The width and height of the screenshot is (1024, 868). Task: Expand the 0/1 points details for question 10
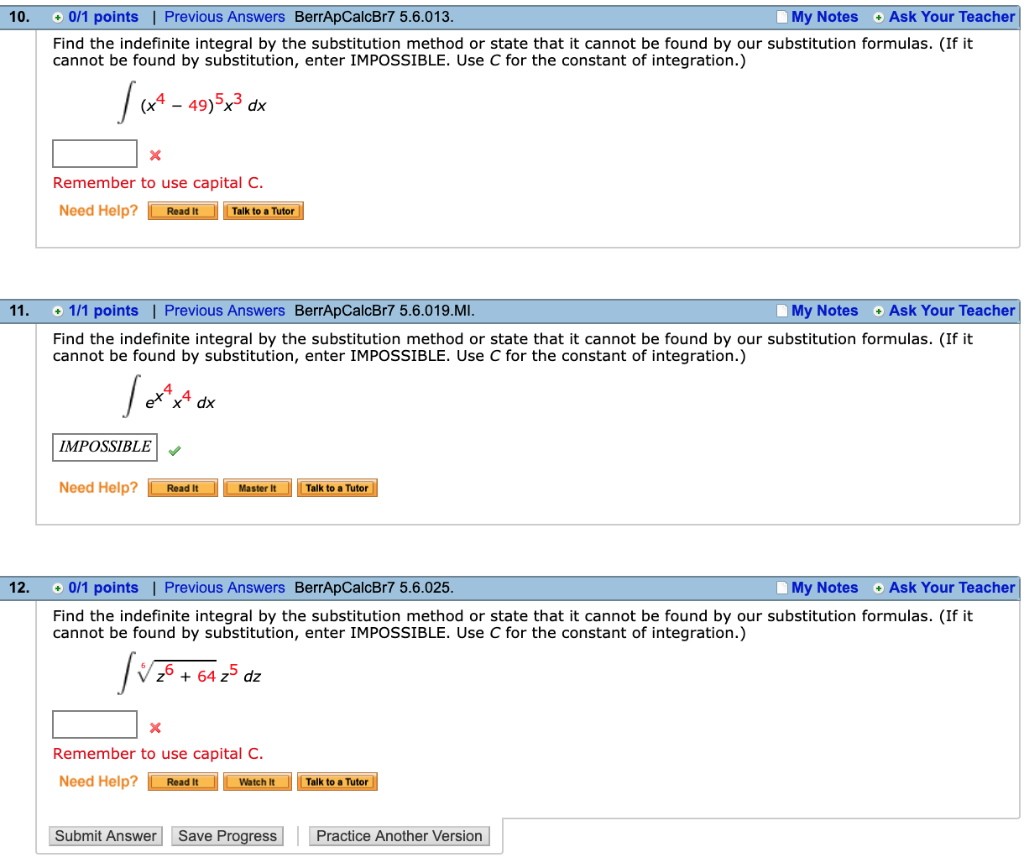(57, 16)
